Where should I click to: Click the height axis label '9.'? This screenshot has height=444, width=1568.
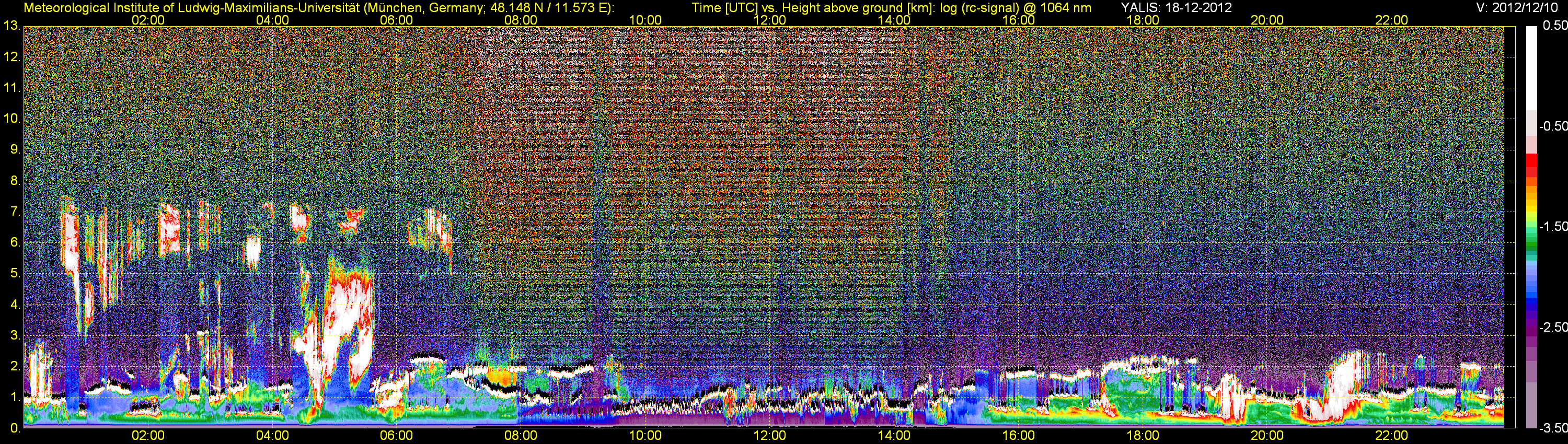coord(15,149)
